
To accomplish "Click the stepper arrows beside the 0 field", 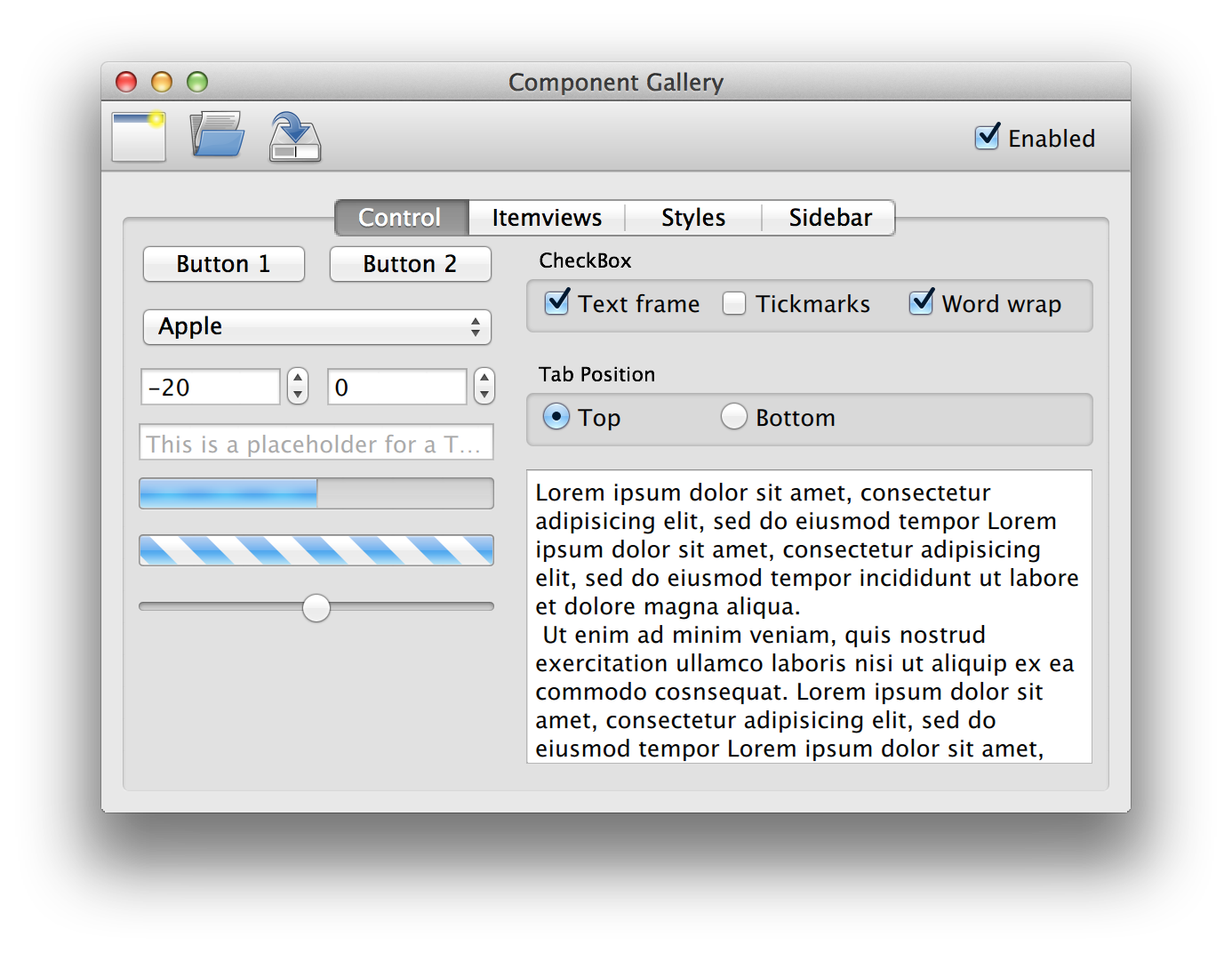I will 484,387.
